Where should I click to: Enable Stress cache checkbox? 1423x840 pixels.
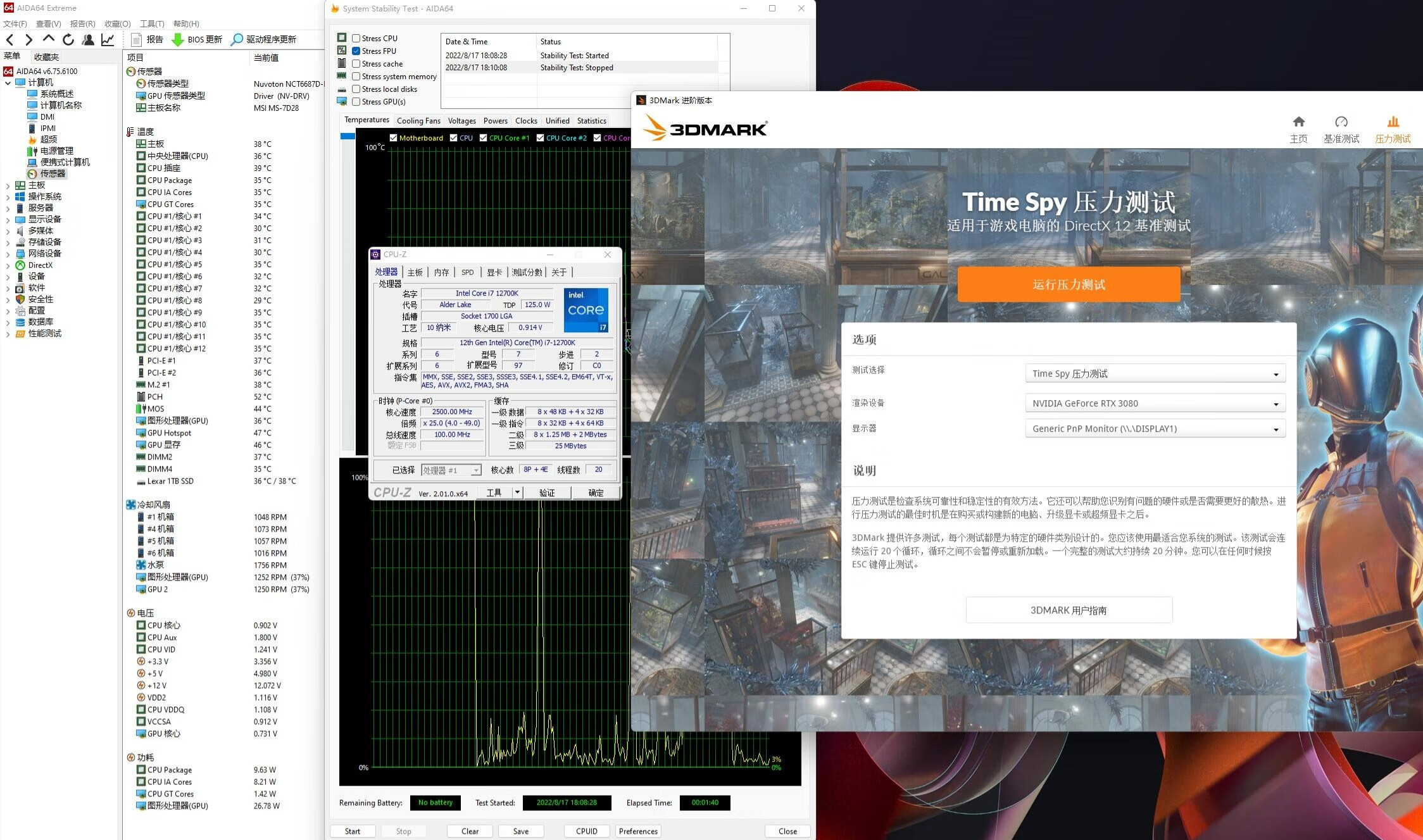[356, 64]
